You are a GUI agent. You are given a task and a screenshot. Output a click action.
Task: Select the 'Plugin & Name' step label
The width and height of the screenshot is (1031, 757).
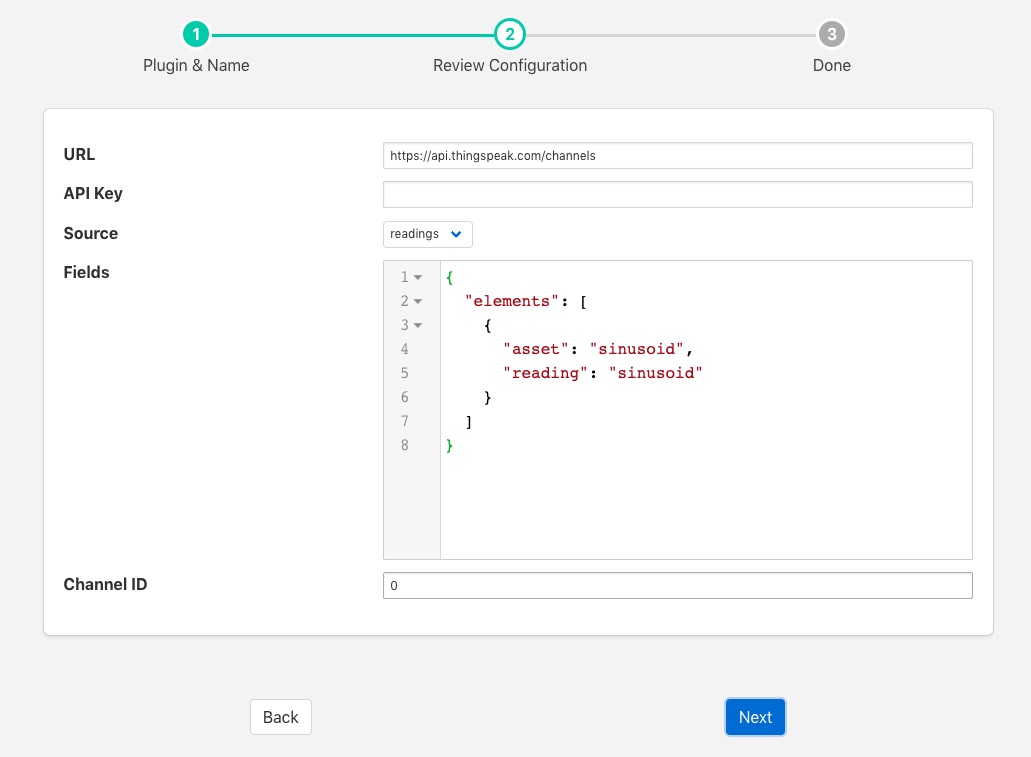[196, 65]
